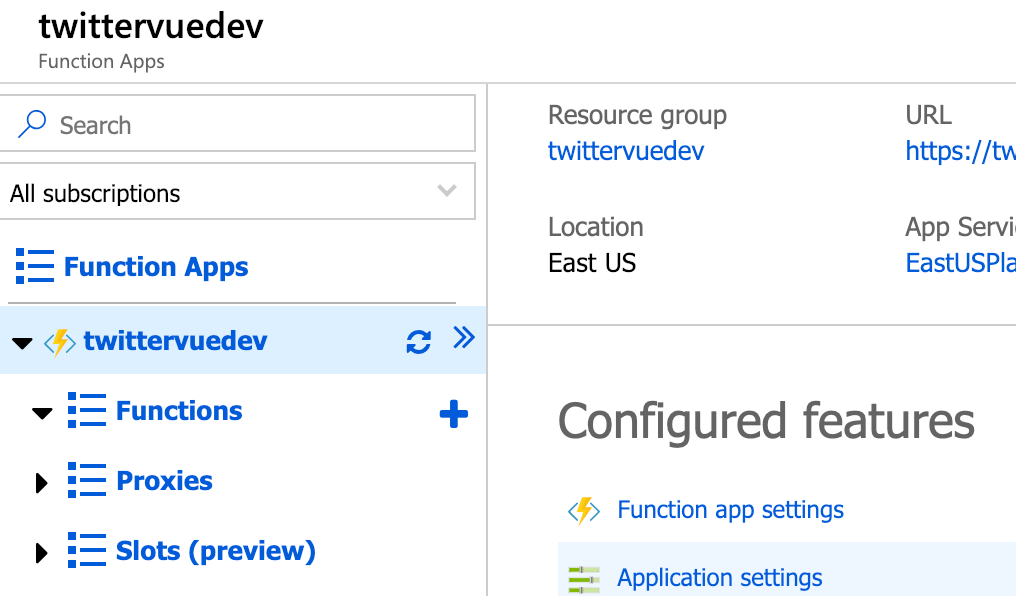Open the twittervuedev resource group link

626,151
